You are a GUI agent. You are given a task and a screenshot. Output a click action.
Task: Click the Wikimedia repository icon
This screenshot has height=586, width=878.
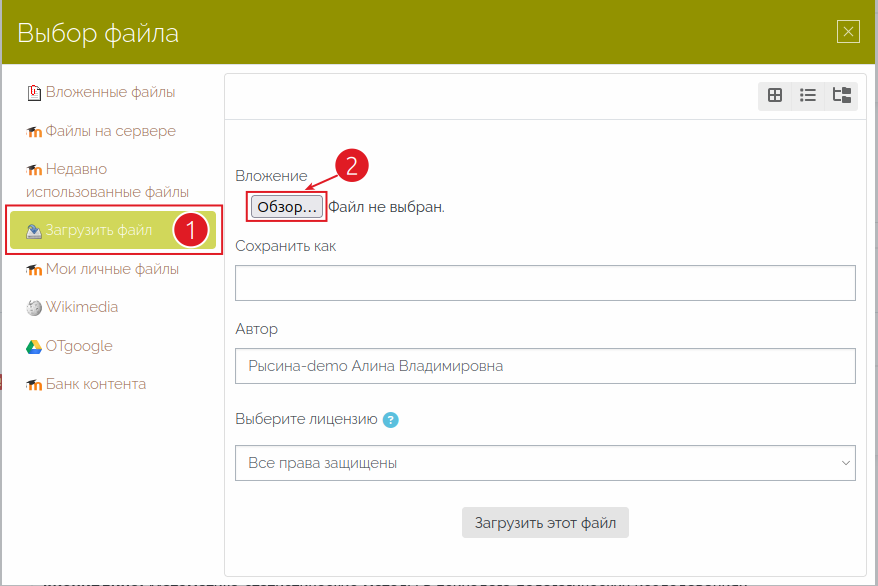coord(34,308)
